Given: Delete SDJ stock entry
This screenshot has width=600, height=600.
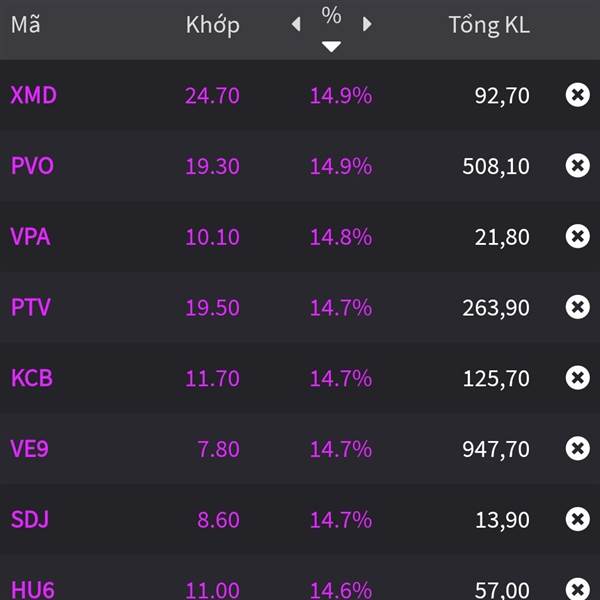Looking at the screenshot, I should [578, 519].
